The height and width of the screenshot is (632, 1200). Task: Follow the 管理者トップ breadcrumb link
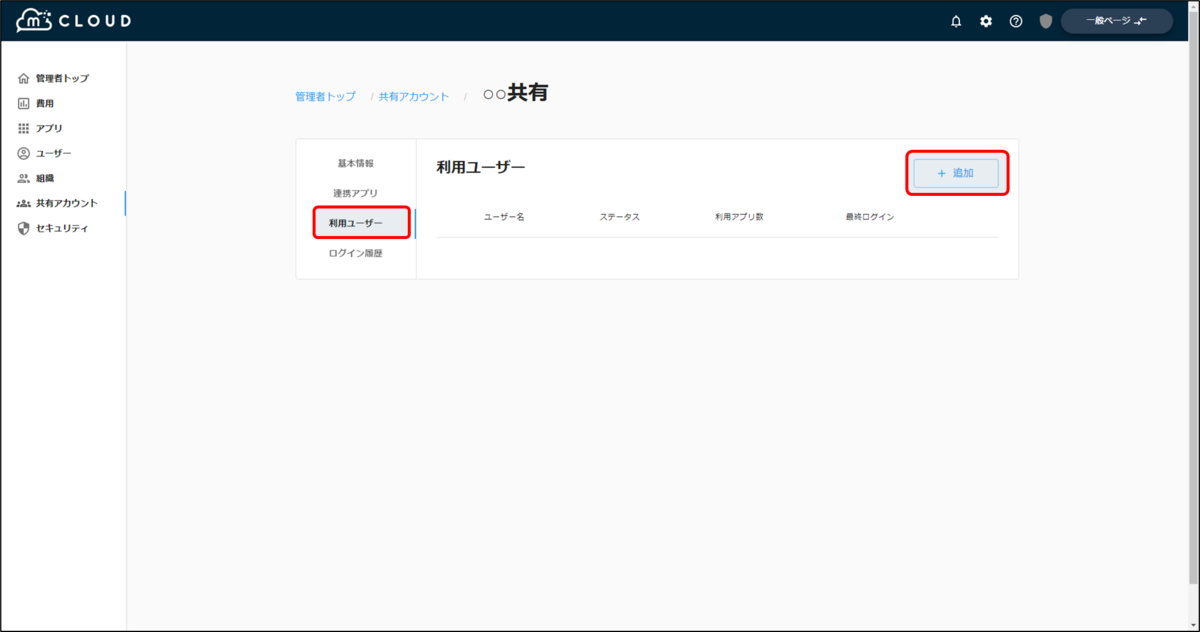click(325, 96)
